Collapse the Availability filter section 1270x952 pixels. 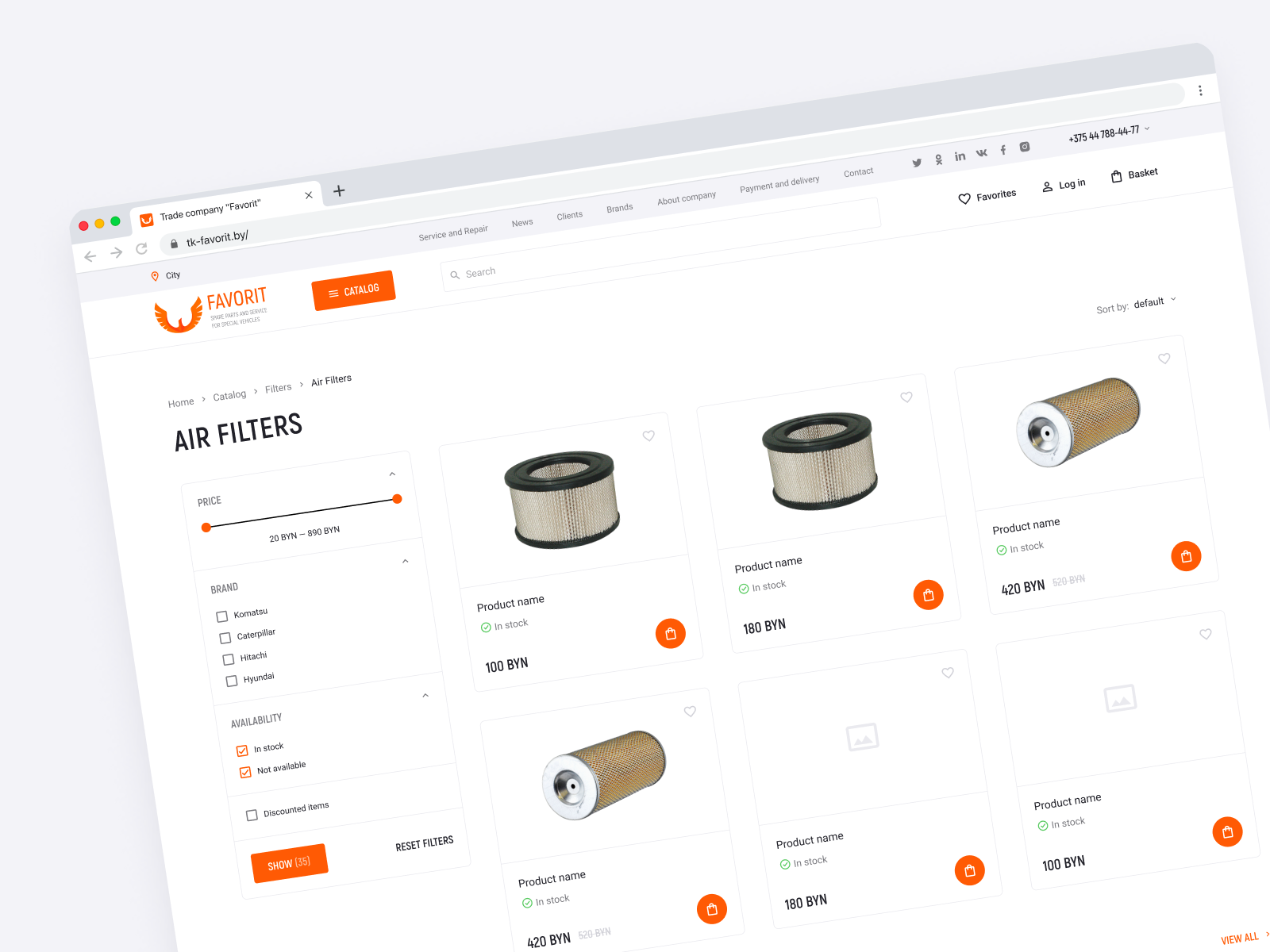425,696
